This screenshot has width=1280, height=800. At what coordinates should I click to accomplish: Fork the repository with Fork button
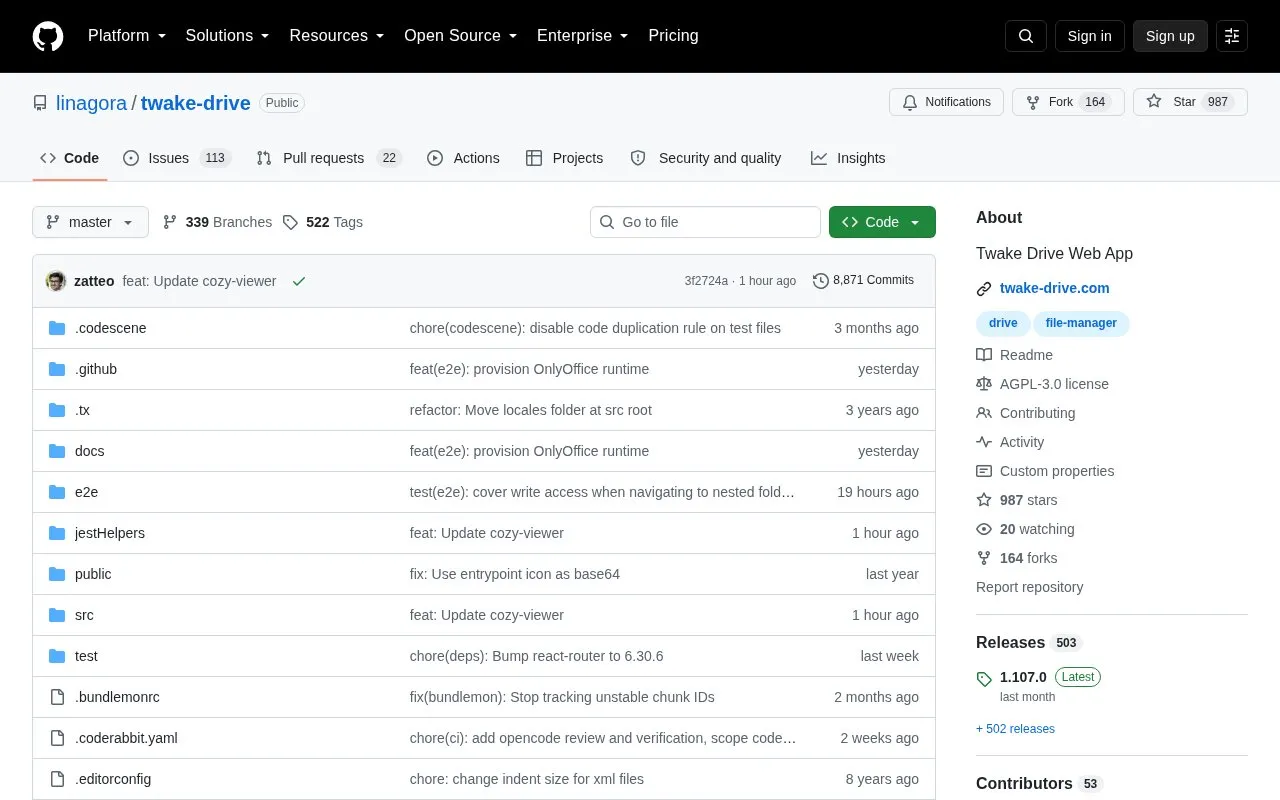[1068, 102]
